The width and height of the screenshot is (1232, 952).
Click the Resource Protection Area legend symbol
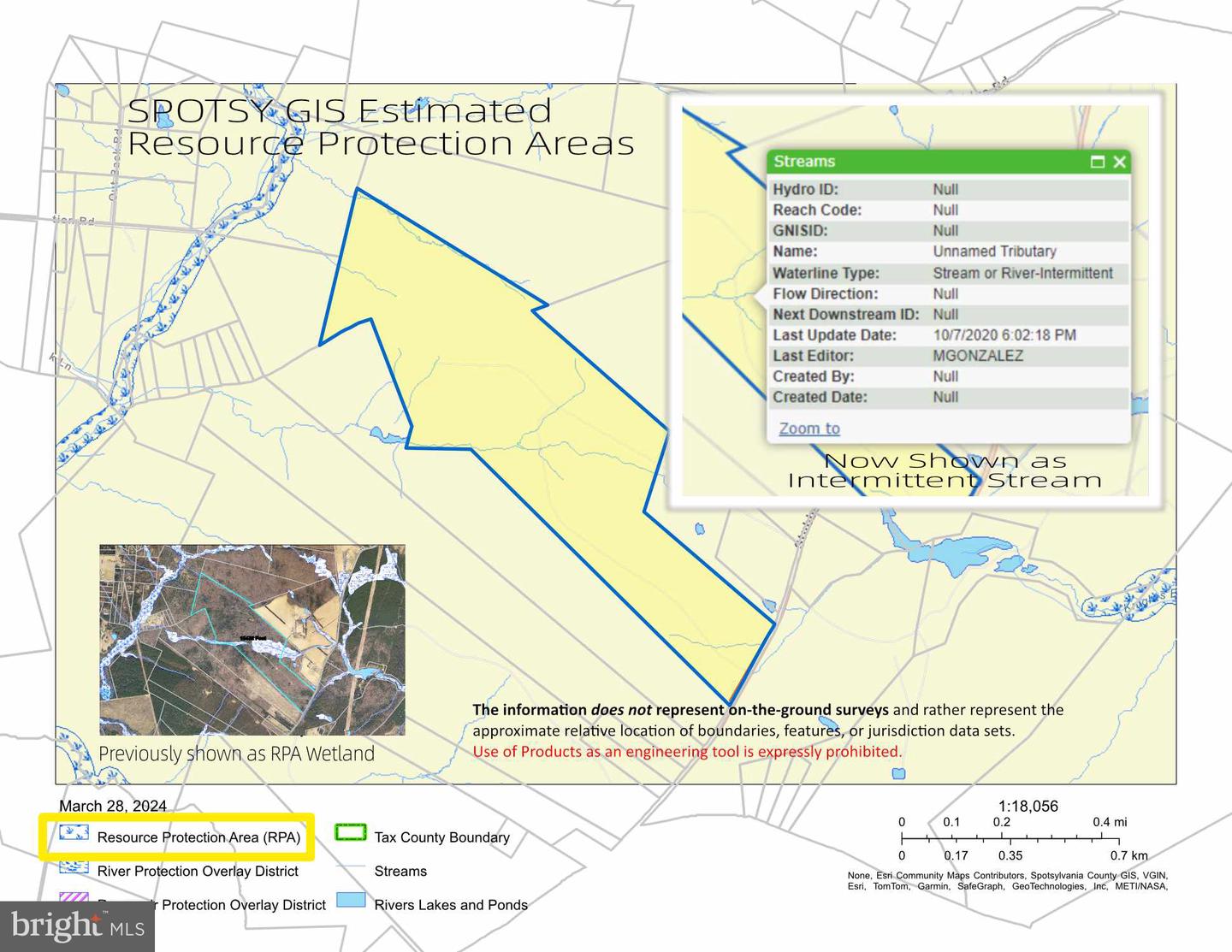coord(74,833)
